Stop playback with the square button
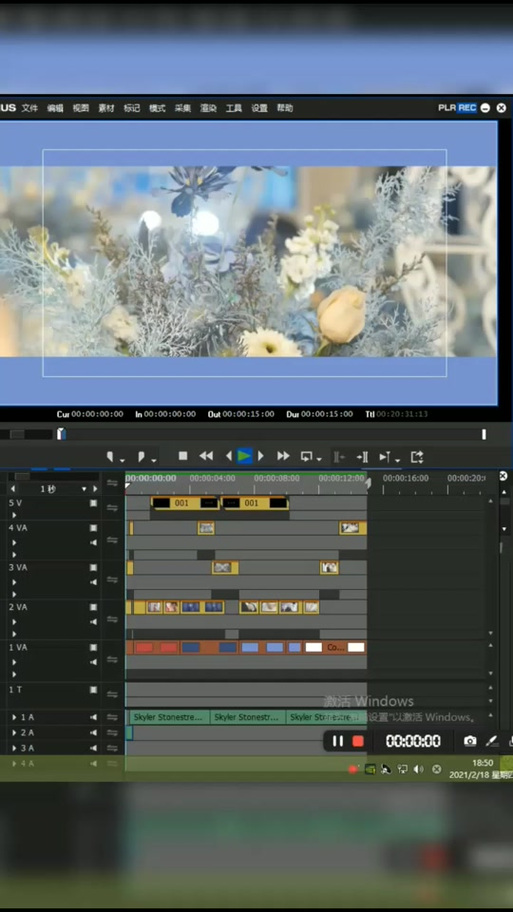The width and height of the screenshot is (513, 912). click(x=183, y=457)
